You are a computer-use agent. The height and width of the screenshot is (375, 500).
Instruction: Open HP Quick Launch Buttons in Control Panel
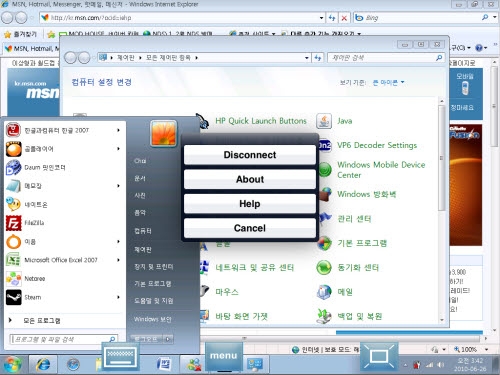point(261,121)
